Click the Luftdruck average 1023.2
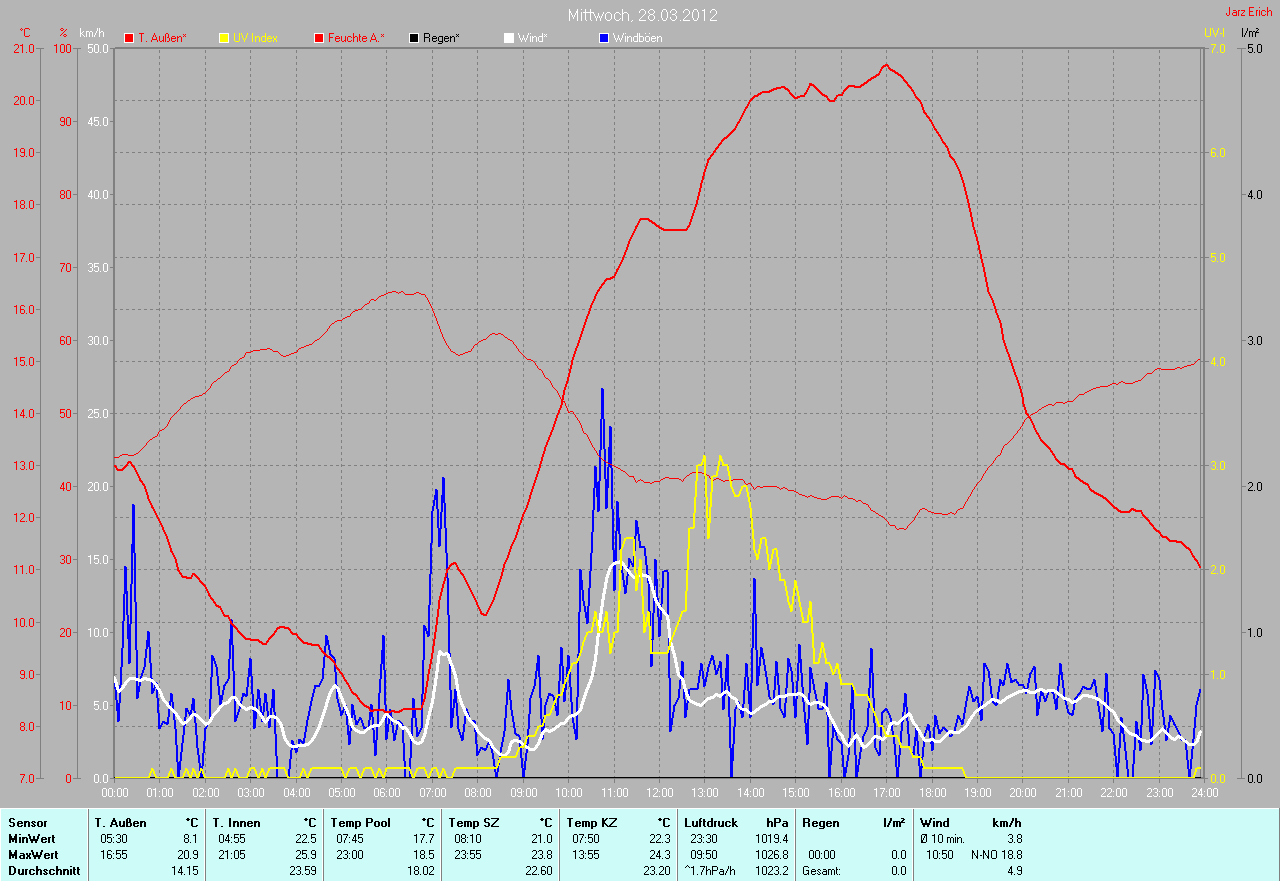This screenshot has height=881, width=1280. coord(770,871)
